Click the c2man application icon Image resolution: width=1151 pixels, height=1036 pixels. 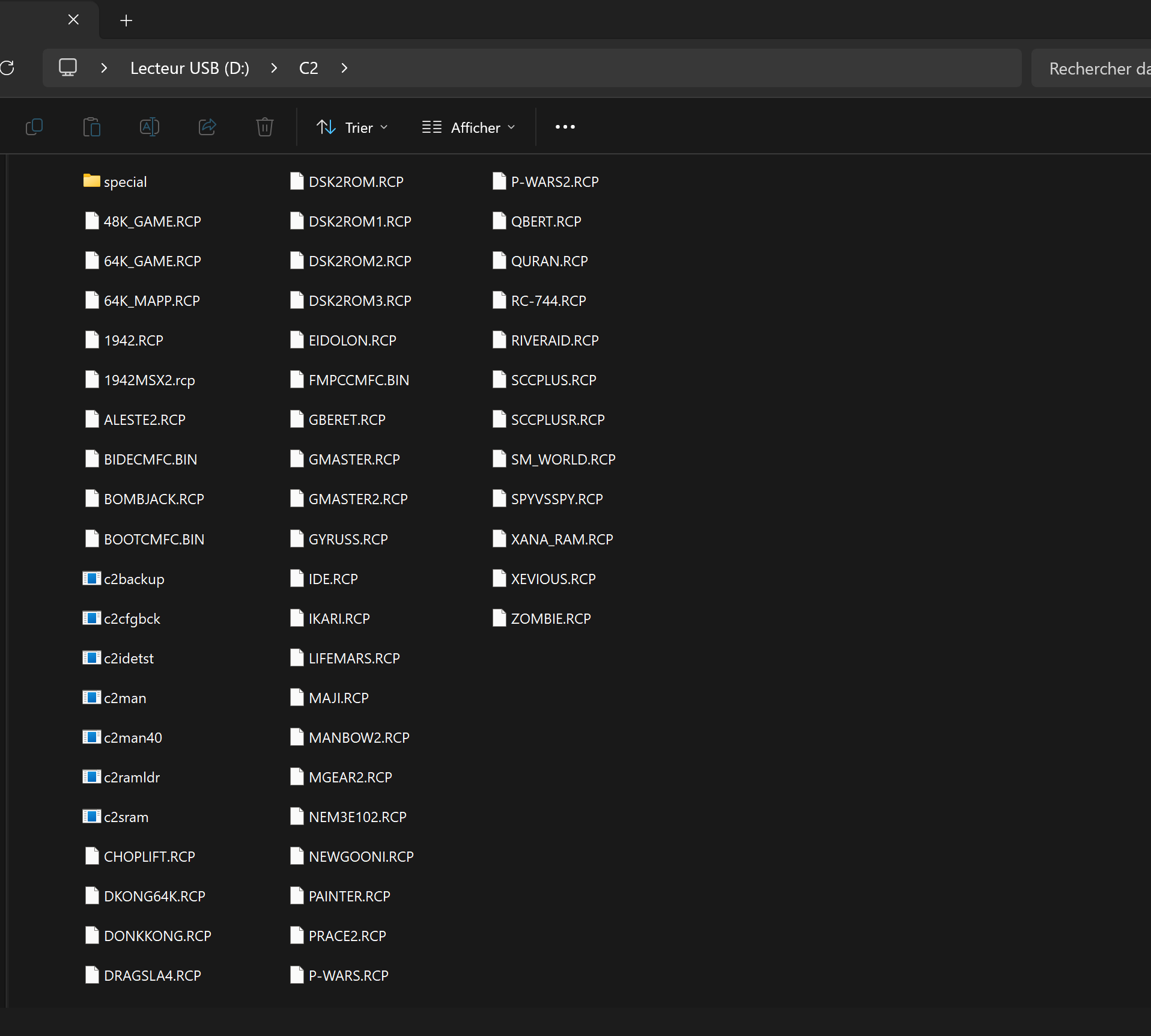coord(91,697)
